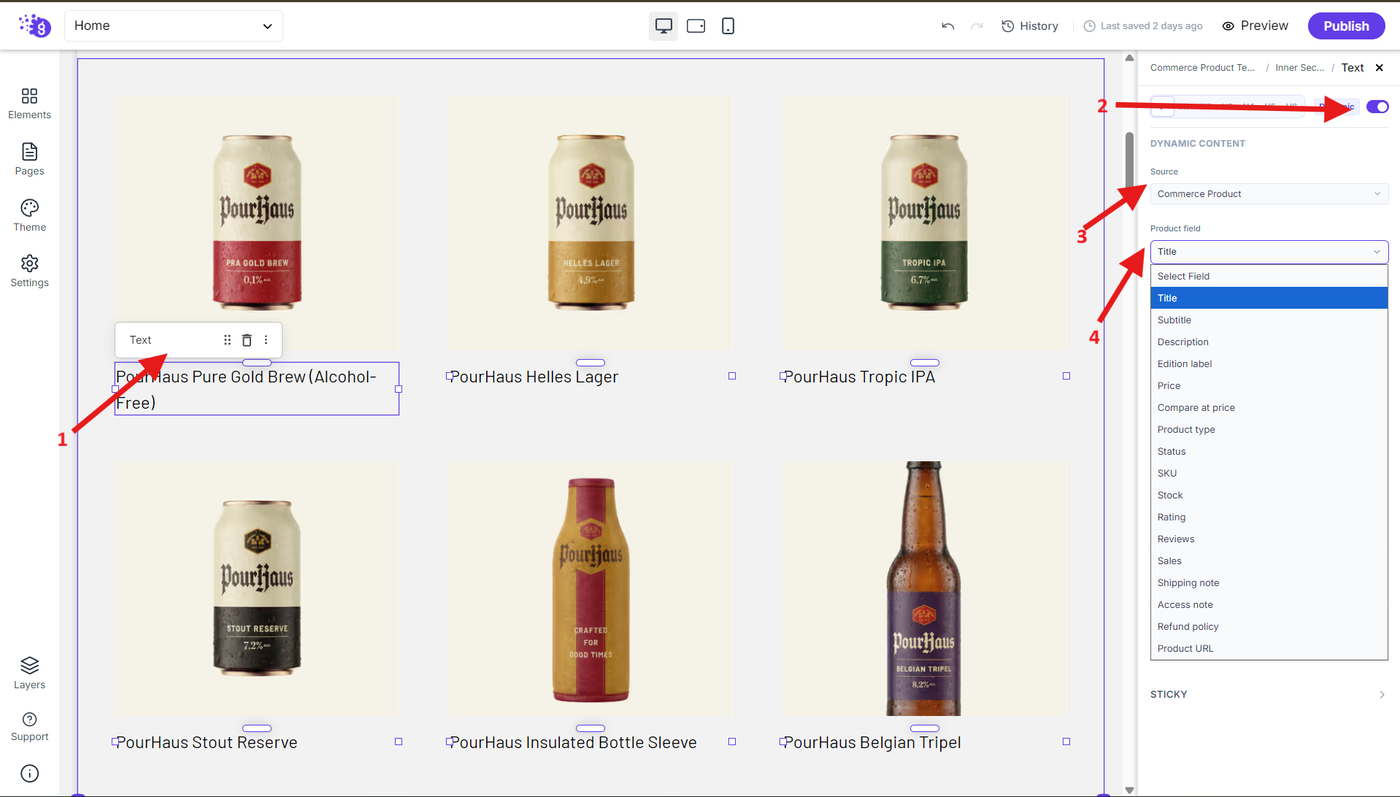Open more options on the Text toolbar
The height and width of the screenshot is (797, 1400).
(x=266, y=340)
